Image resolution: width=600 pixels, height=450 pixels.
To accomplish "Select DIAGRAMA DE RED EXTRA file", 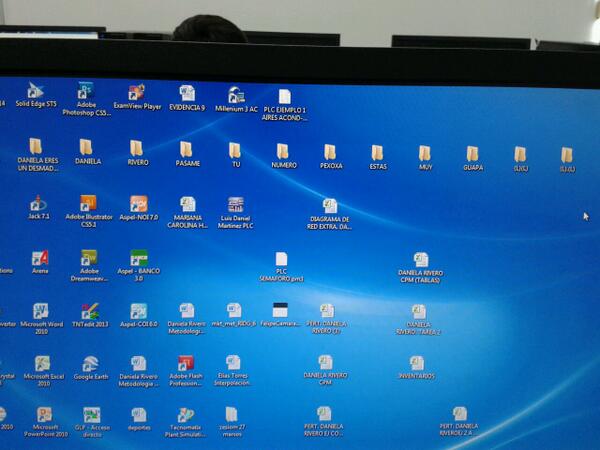I will pyautogui.click(x=329, y=214).
